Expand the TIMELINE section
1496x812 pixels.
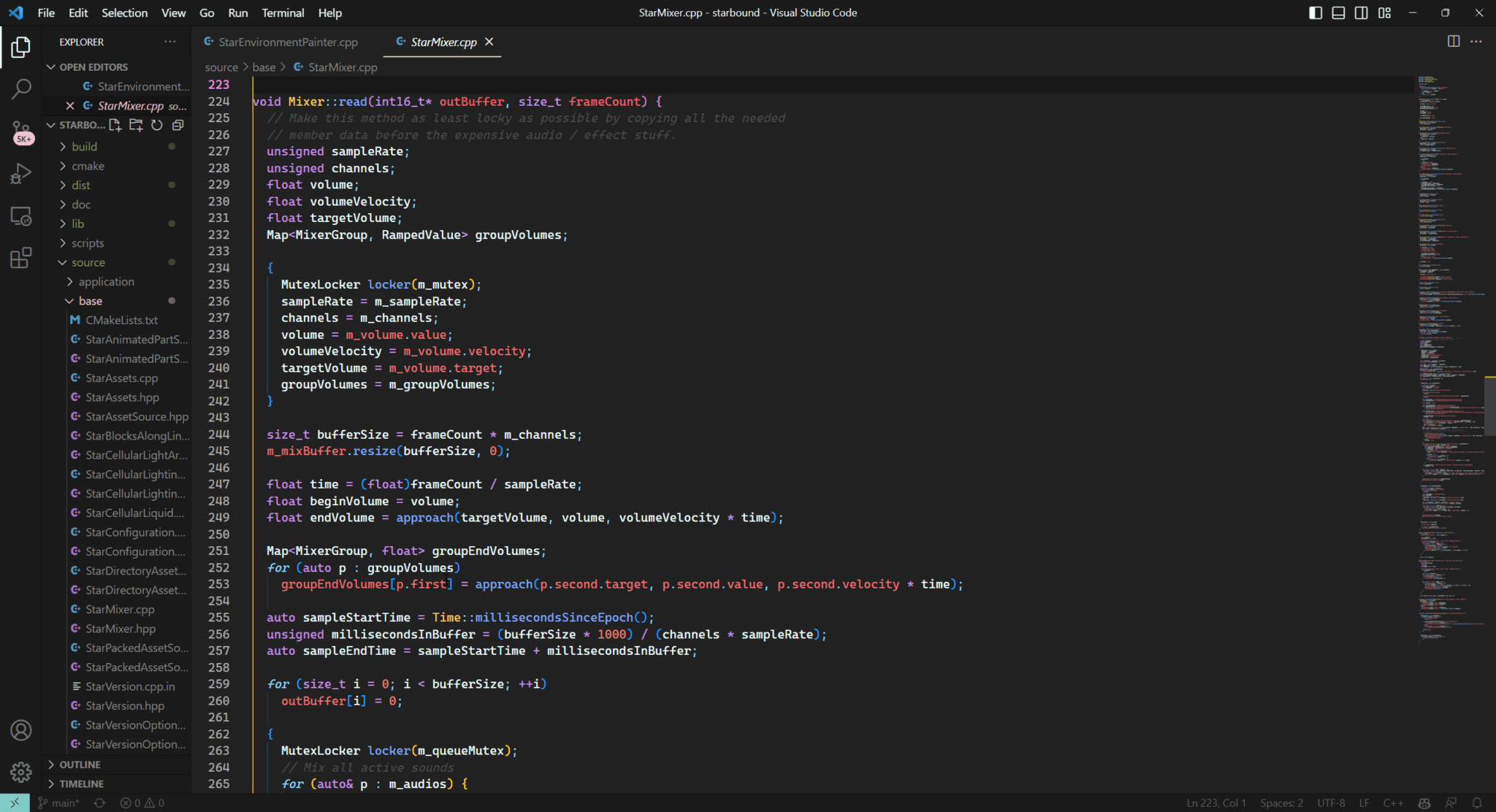click(117, 784)
